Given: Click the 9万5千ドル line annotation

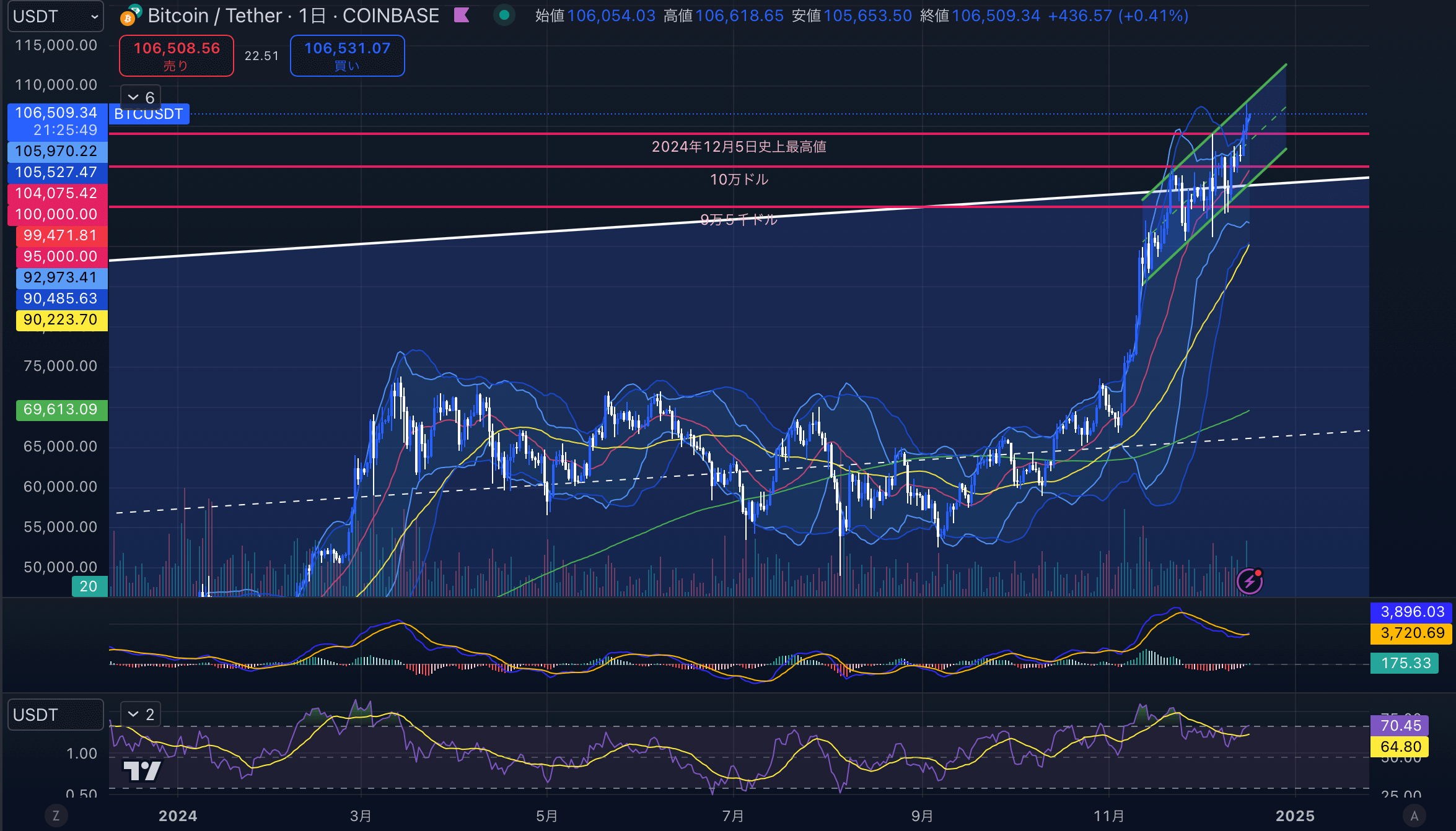Looking at the screenshot, I should (x=739, y=220).
